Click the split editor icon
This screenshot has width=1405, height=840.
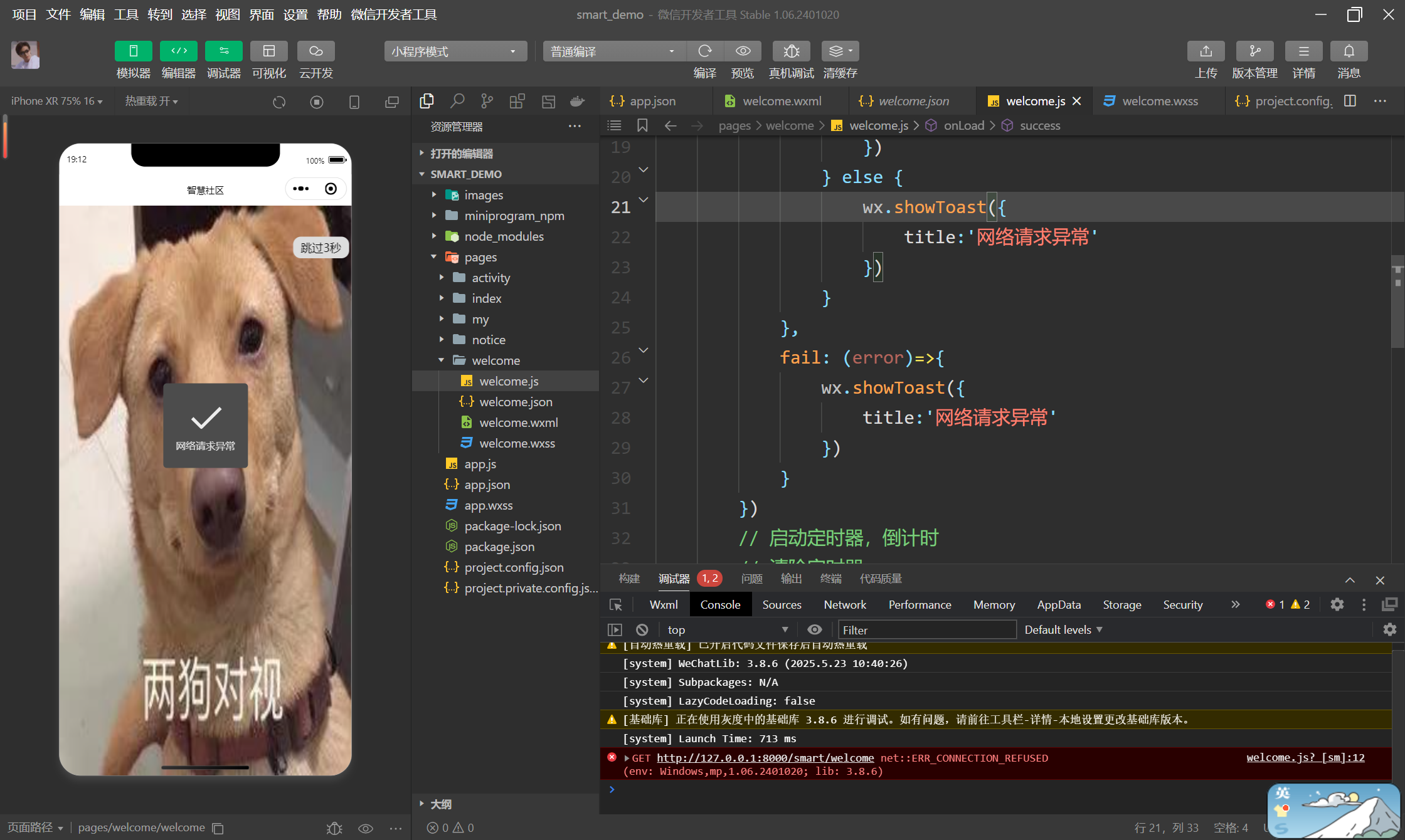click(1350, 101)
